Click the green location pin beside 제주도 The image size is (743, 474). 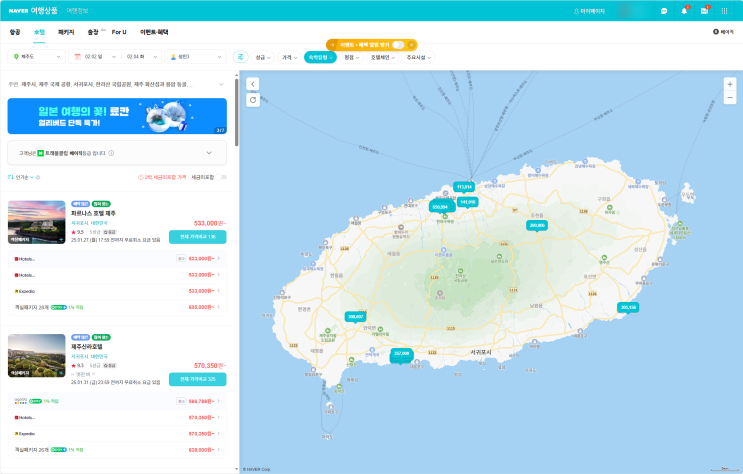(x=16, y=57)
